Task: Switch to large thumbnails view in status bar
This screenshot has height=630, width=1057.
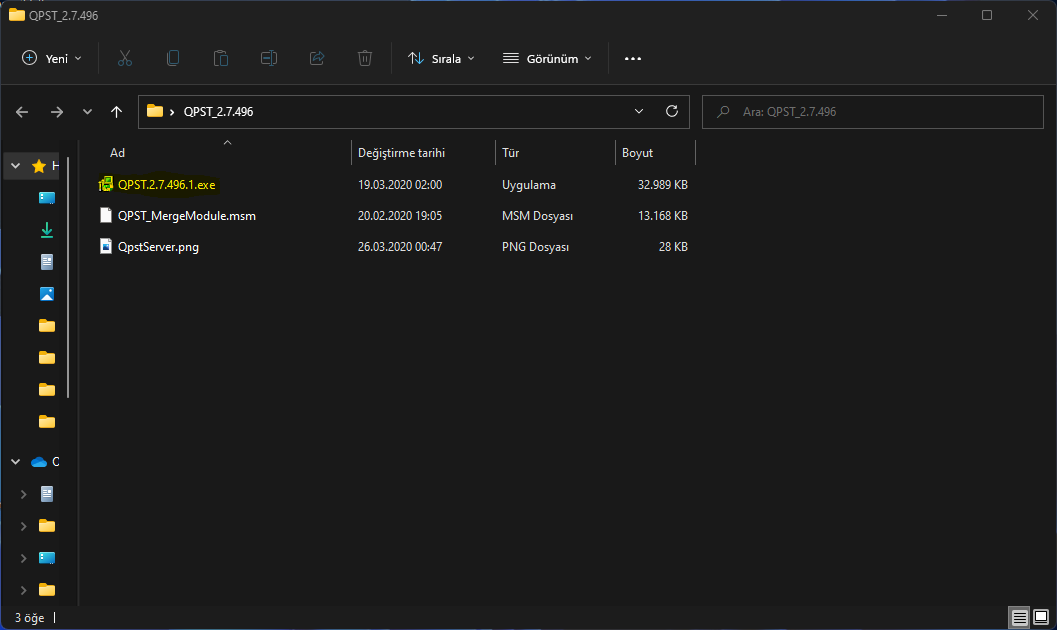Action: (1040, 617)
